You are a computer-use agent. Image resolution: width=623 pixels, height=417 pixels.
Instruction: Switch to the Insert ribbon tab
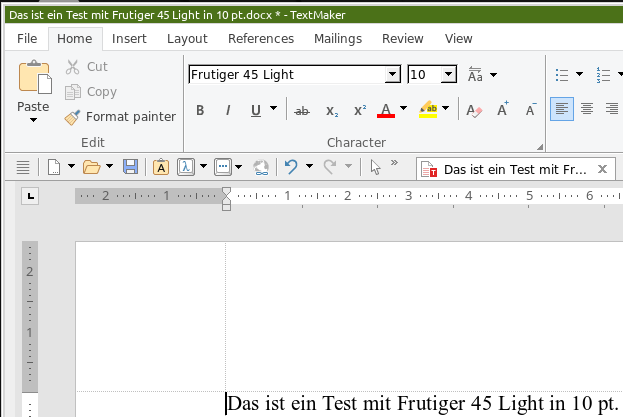click(129, 39)
